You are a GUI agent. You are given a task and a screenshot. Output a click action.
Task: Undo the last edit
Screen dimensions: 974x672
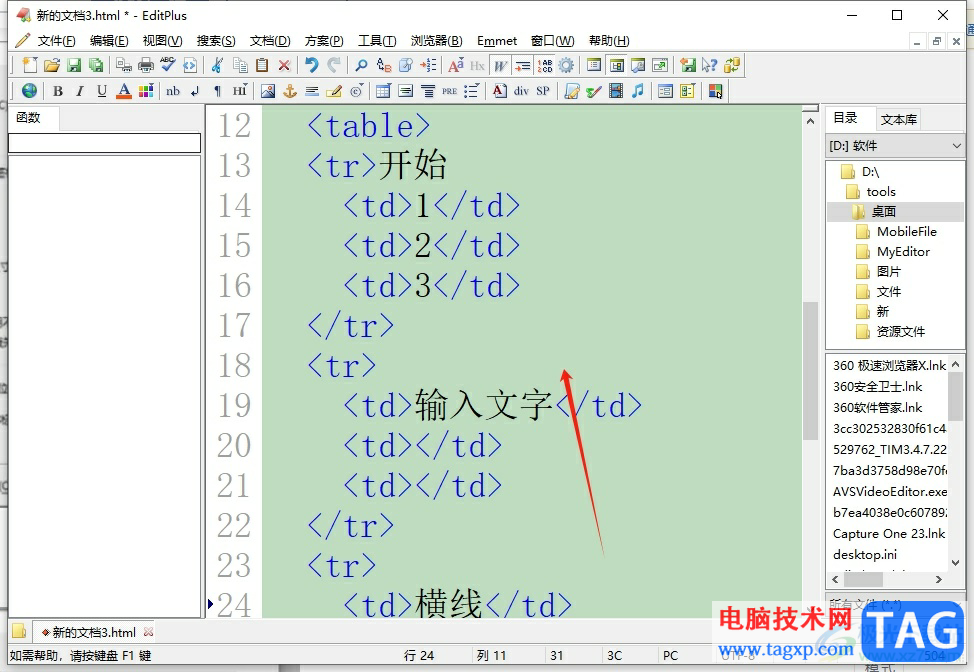coord(312,65)
